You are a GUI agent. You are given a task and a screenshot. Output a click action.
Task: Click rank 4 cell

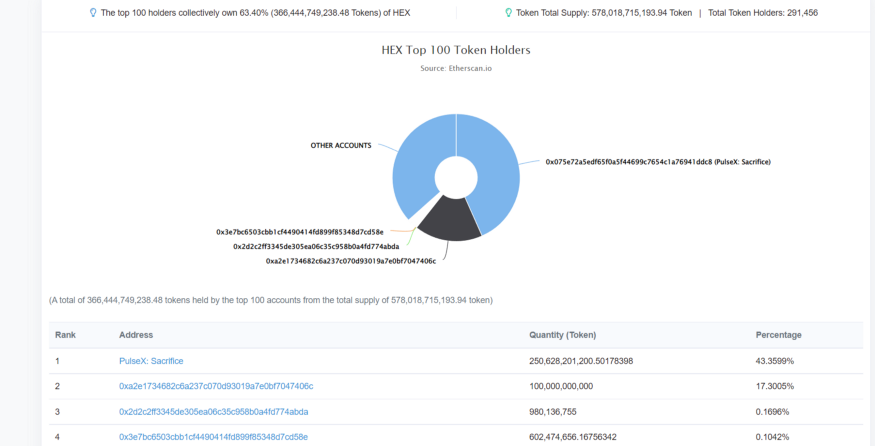pos(57,437)
